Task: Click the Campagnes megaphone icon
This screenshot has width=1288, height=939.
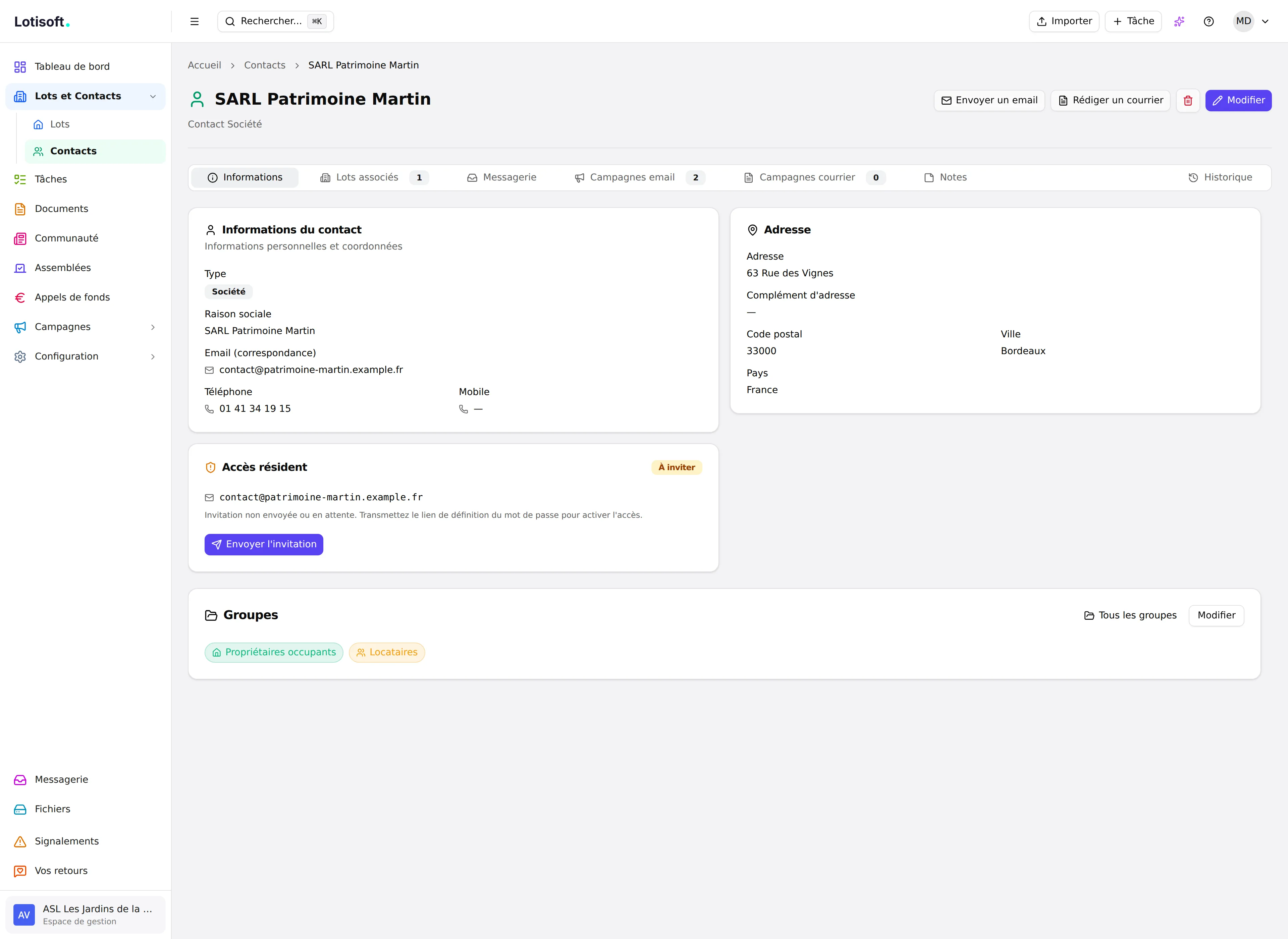Action: [x=20, y=327]
